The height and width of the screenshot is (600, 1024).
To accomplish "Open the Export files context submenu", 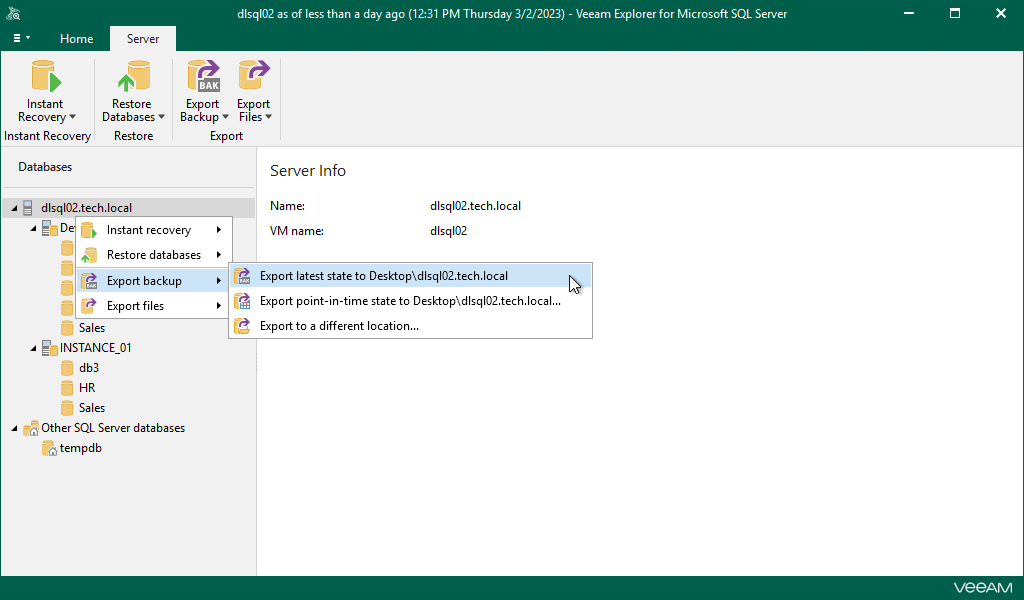I will click(x=136, y=306).
